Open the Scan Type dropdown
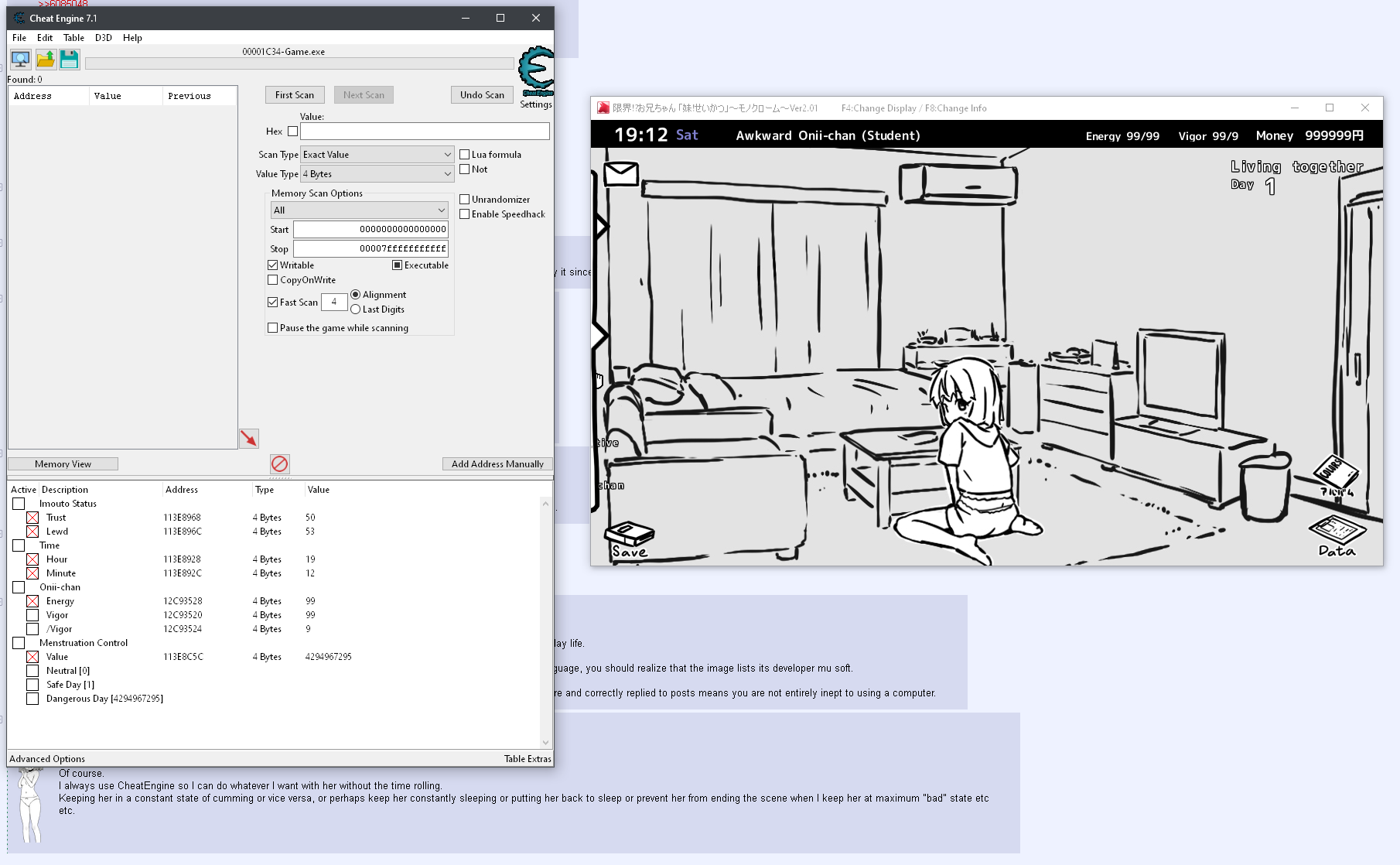Image resolution: width=1400 pixels, height=865 pixels. pos(377,155)
